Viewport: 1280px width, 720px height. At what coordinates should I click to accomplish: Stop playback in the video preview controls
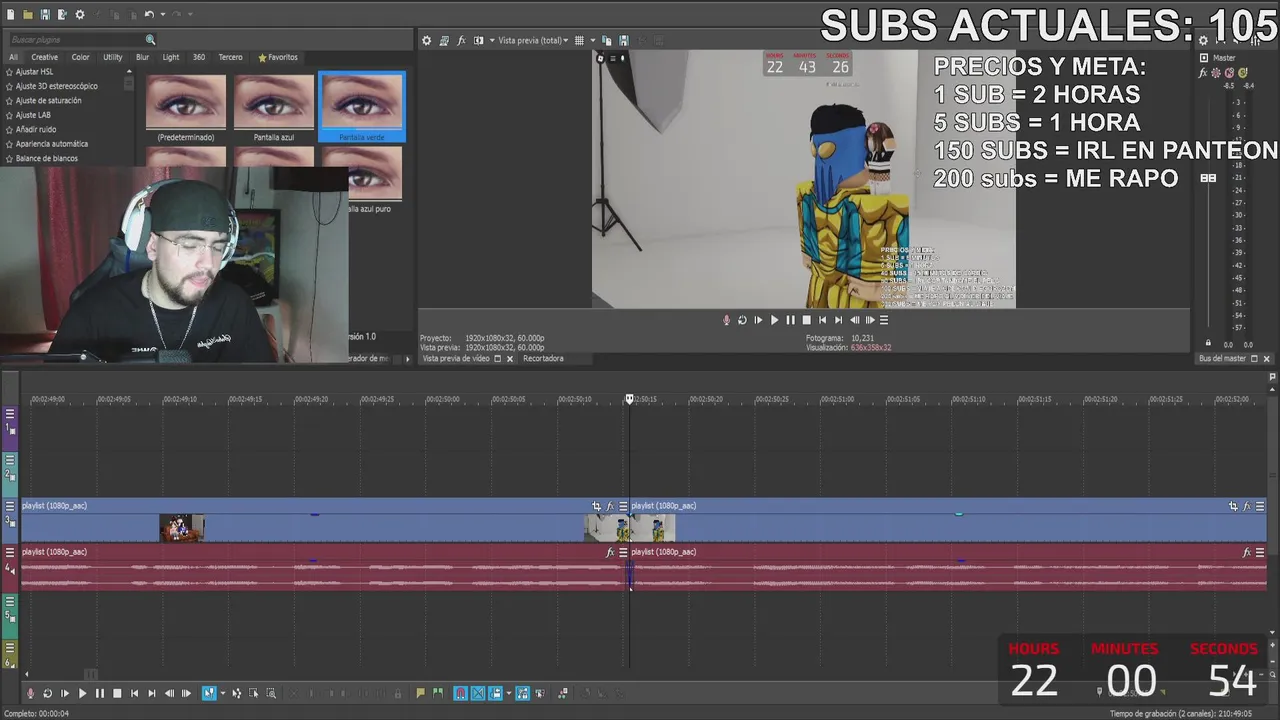pyautogui.click(x=806, y=320)
